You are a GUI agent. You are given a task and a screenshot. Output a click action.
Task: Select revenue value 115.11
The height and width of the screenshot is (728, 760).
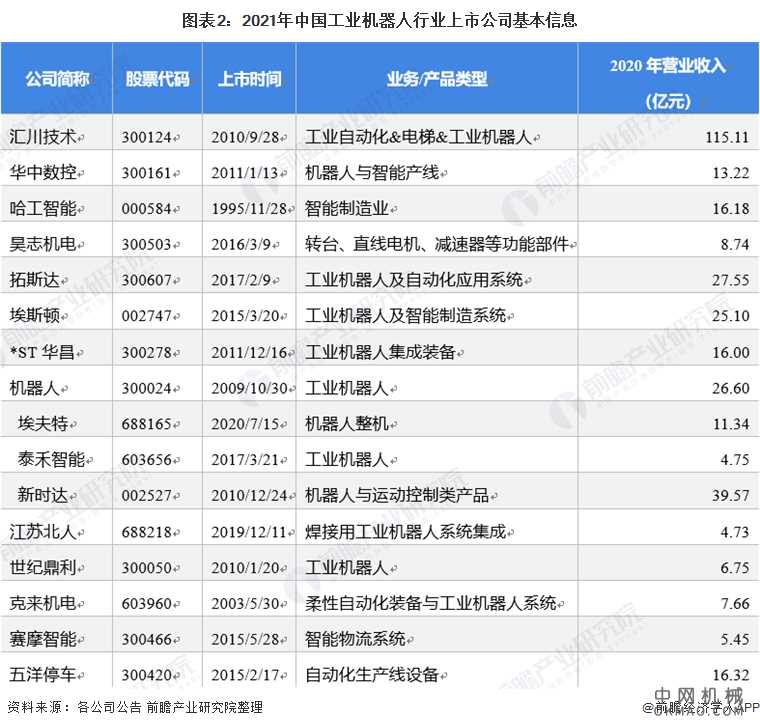(727, 138)
